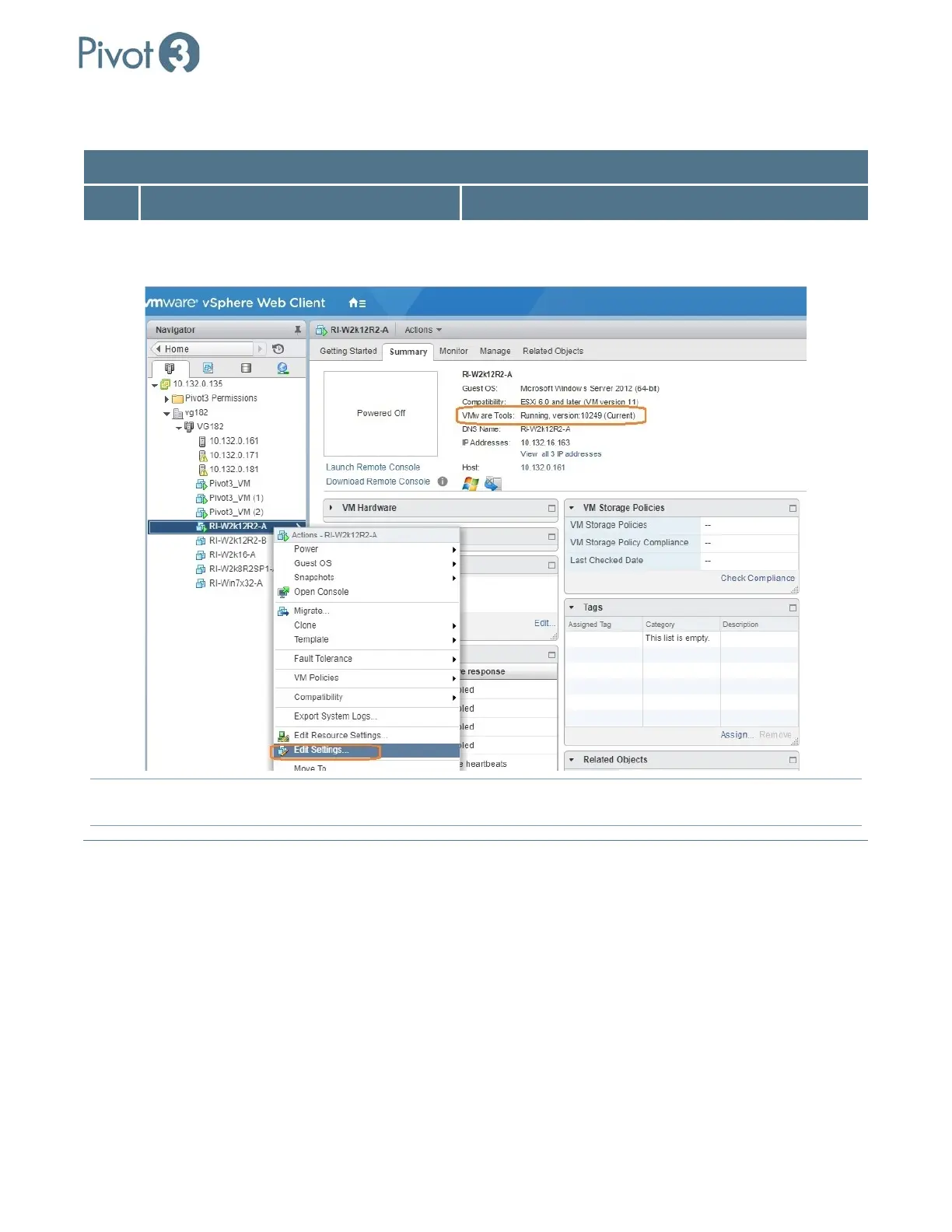This screenshot has width=952, height=1232.
Task: Click View all 3 IP addresses link
Action: (x=561, y=454)
